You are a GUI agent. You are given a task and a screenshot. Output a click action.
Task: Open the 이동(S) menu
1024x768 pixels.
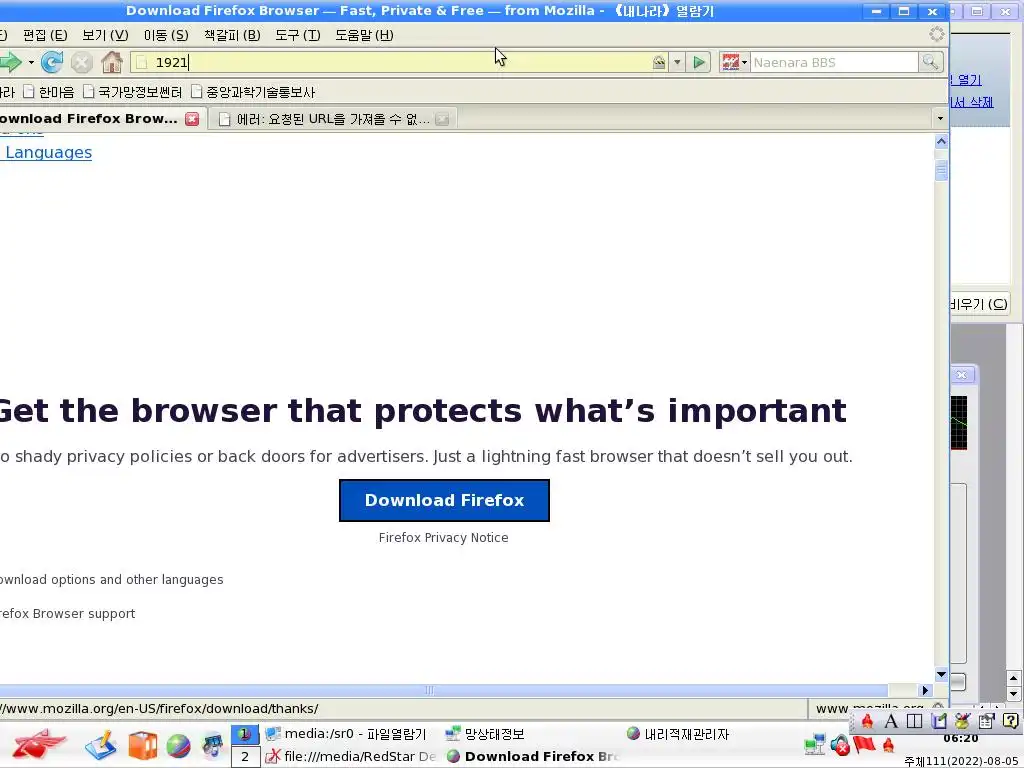(x=166, y=35)
